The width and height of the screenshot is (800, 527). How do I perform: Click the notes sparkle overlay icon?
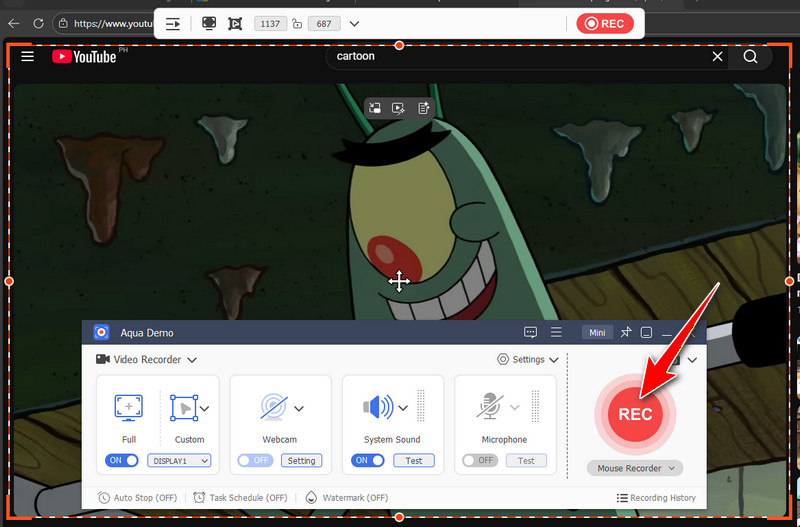(x=423, y=108)
